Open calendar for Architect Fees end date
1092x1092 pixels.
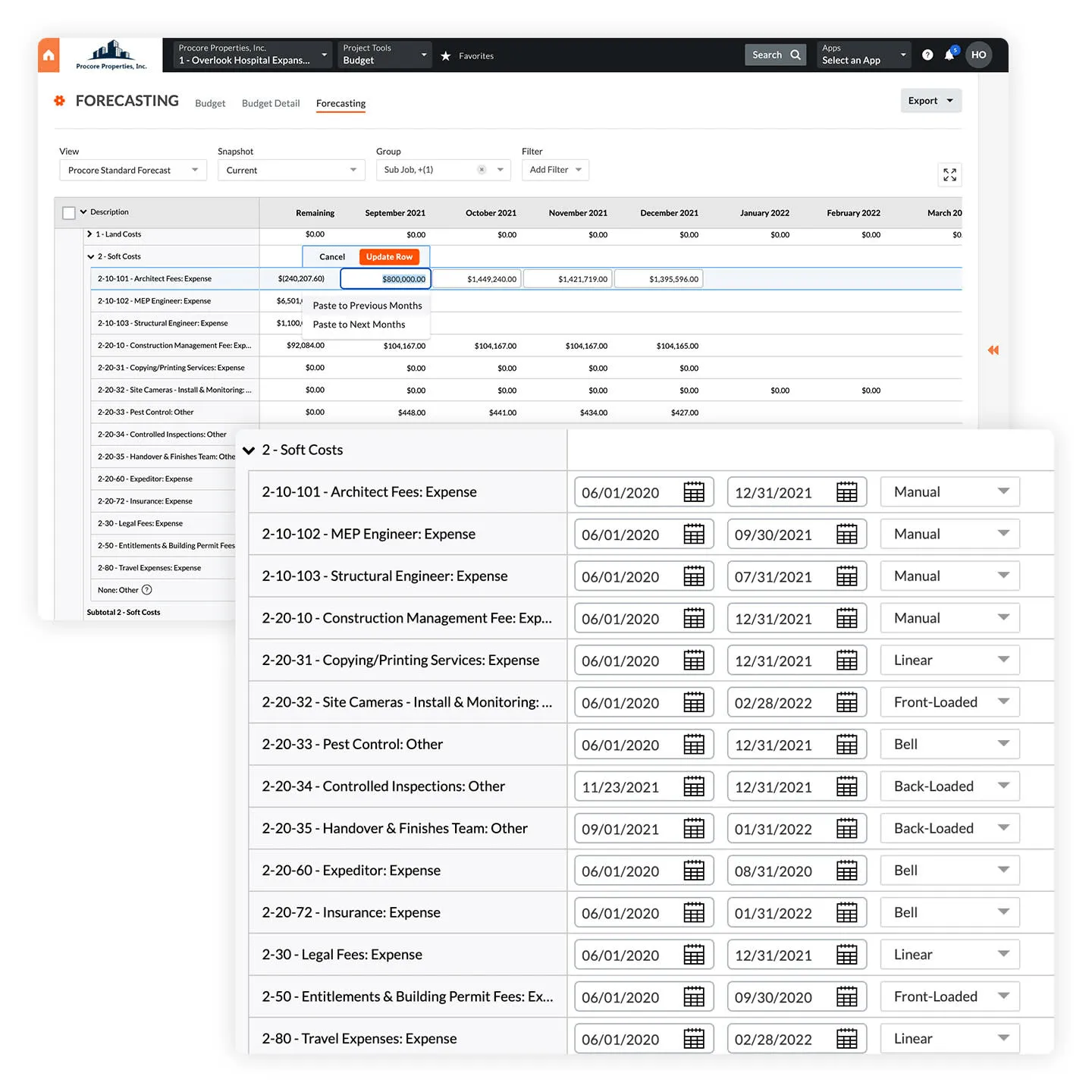(847, 492)
